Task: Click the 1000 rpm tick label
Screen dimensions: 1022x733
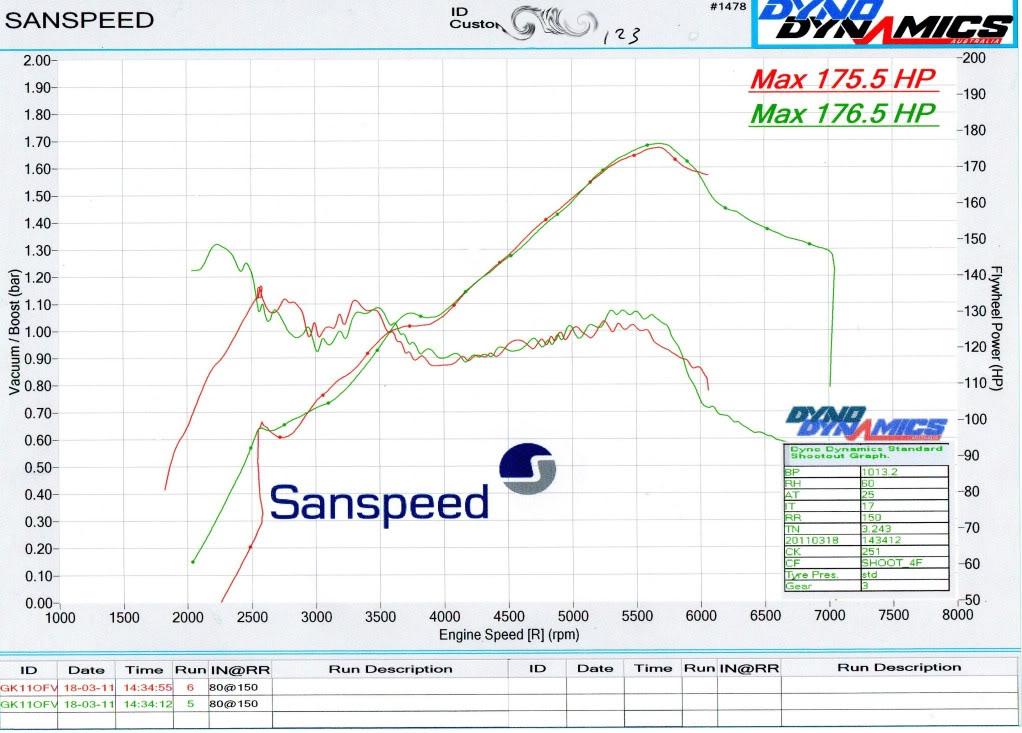Action: pyautogui.click(x=60, y=618)
